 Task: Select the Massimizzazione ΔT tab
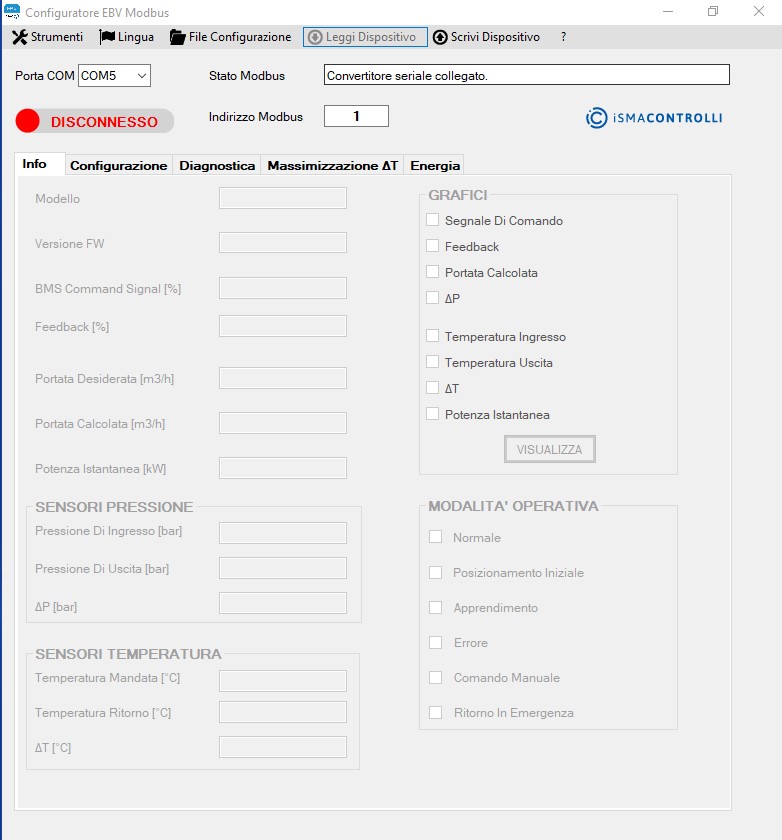(332, 166)
